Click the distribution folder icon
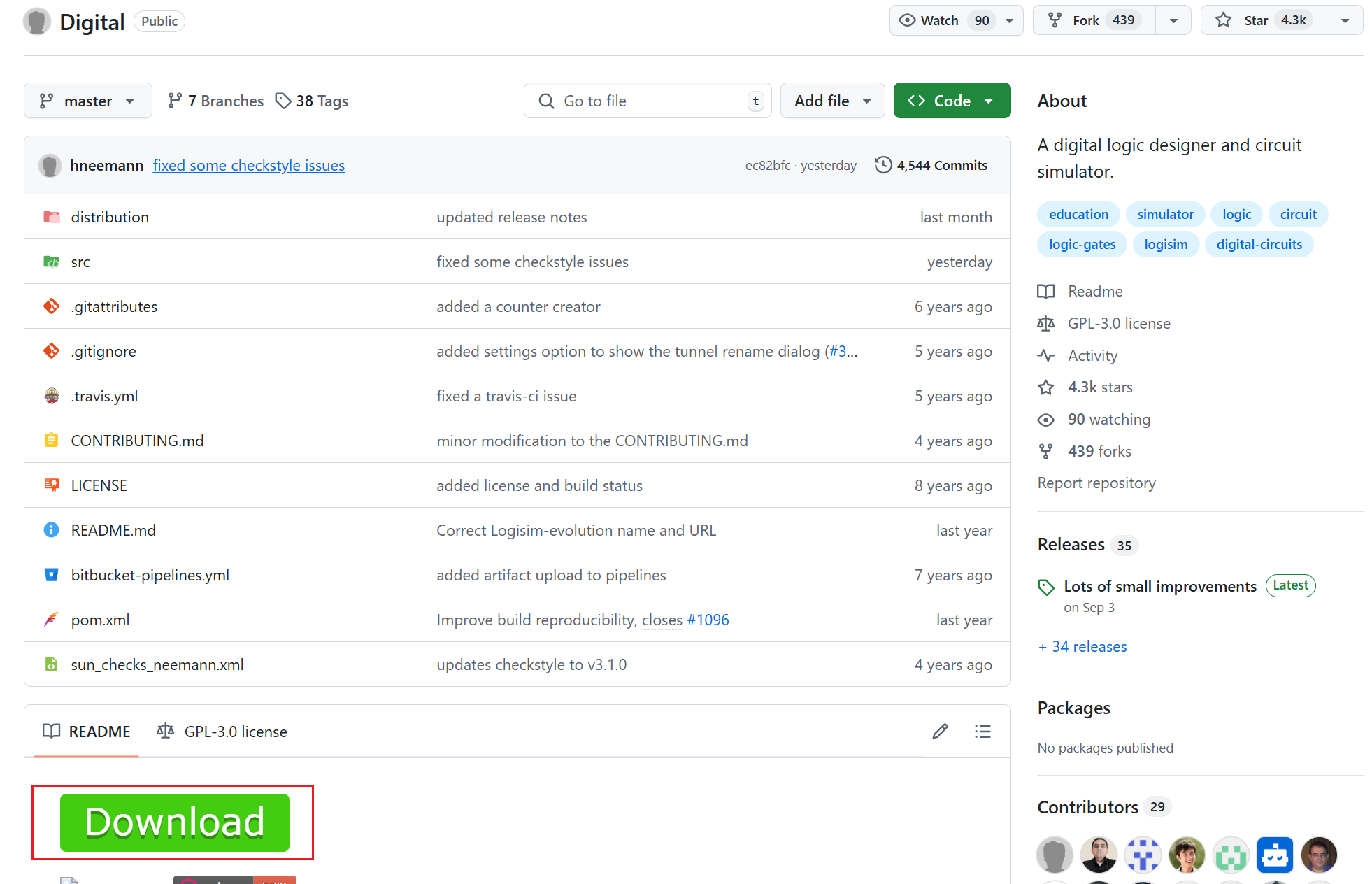This screenshot has height=884, width=1372. 51,217
